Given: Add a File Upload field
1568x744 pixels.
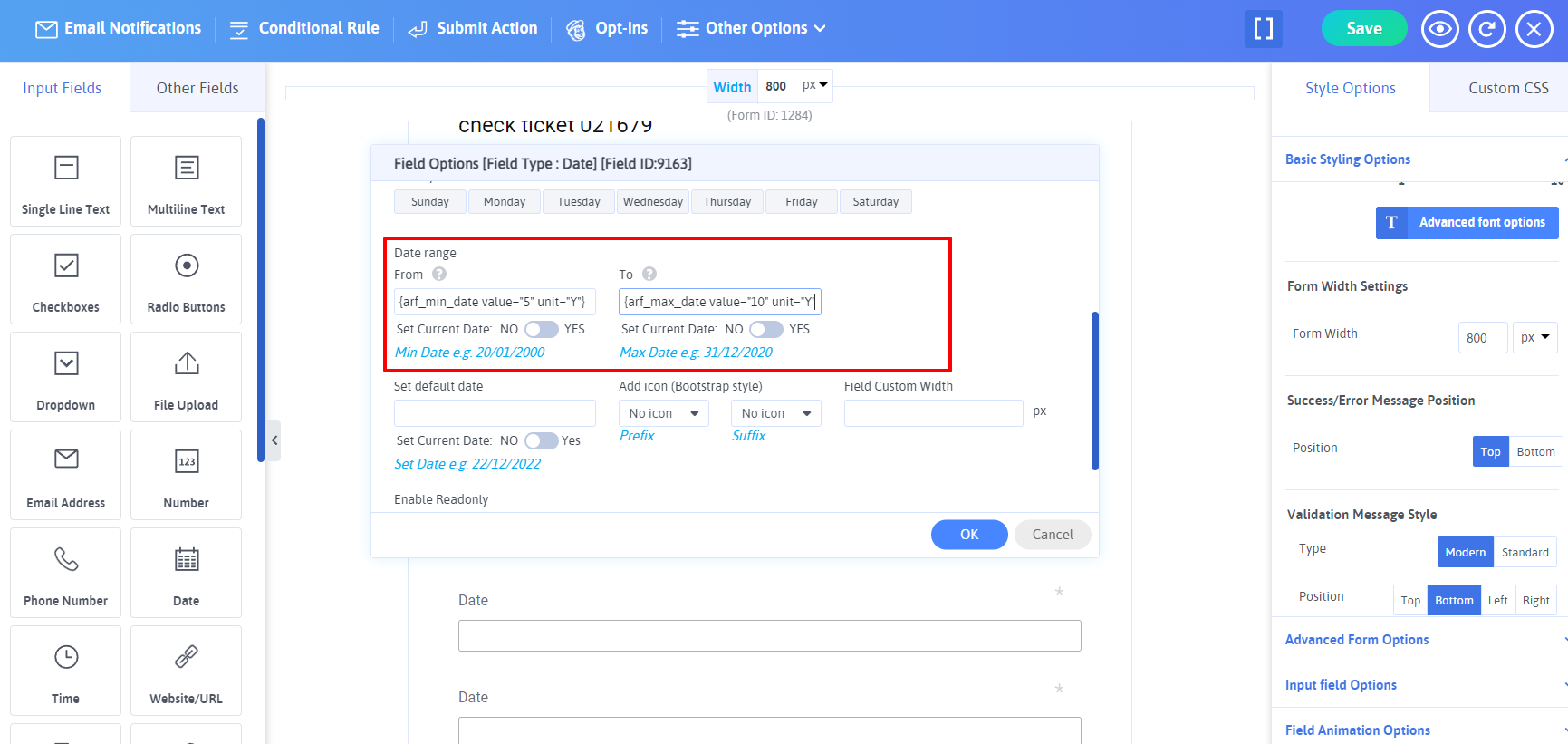Looking at the screenshot, I should [x=186, y=376].
